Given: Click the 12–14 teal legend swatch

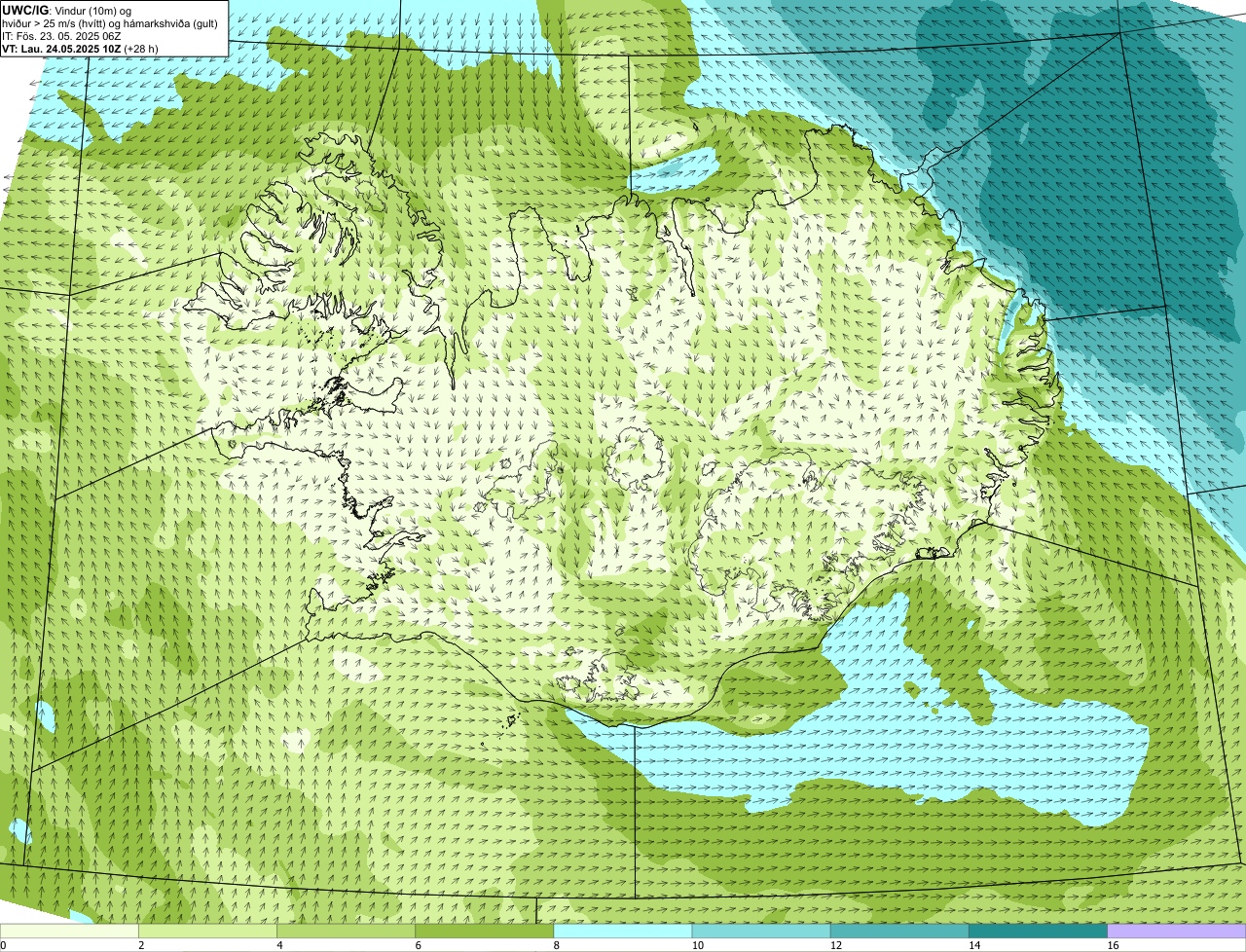Looking at the screenshot, I should (899, 932).
